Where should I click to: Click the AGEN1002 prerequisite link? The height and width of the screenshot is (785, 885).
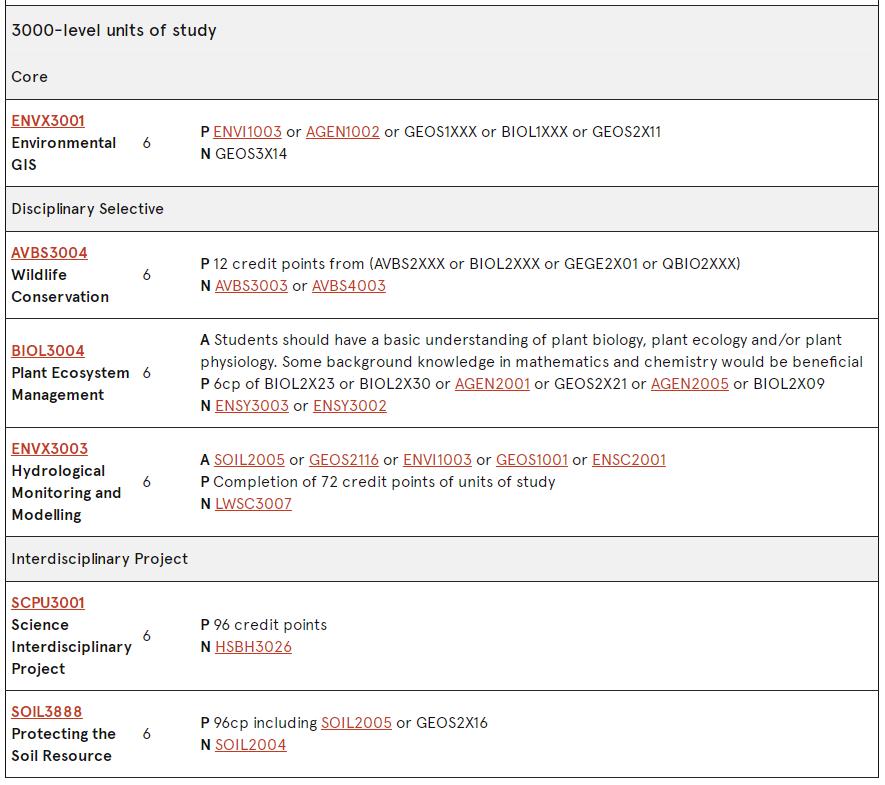pos(343,132)
